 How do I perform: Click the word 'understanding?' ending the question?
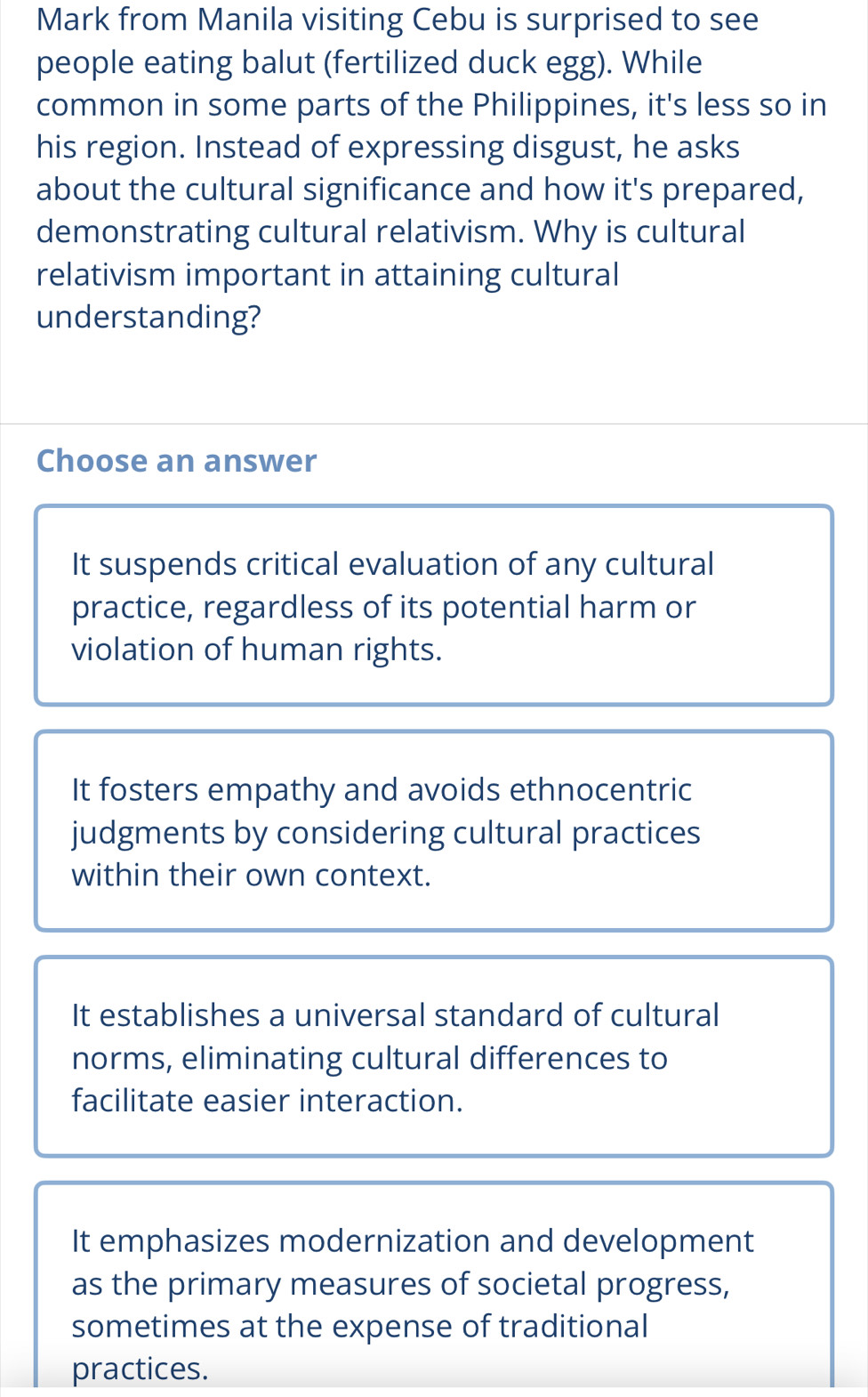point(149,317)
